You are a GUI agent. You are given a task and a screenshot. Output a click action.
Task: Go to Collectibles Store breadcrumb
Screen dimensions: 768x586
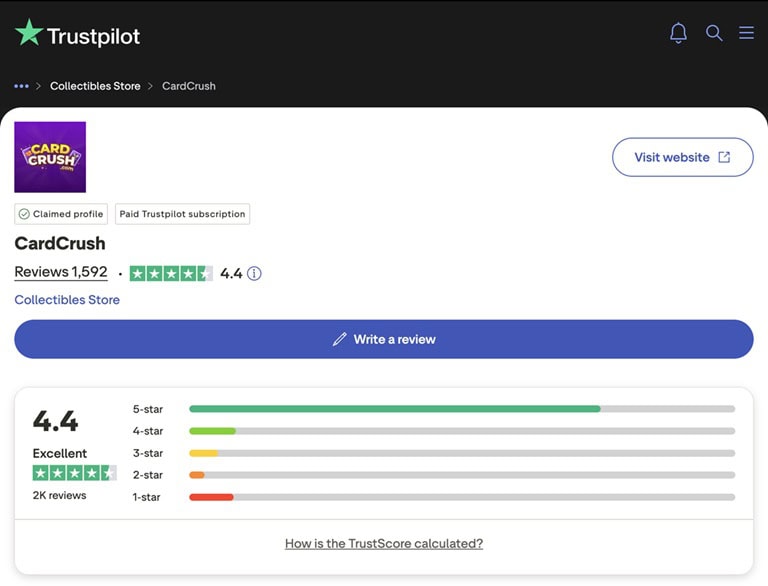(x=95, y=86)
